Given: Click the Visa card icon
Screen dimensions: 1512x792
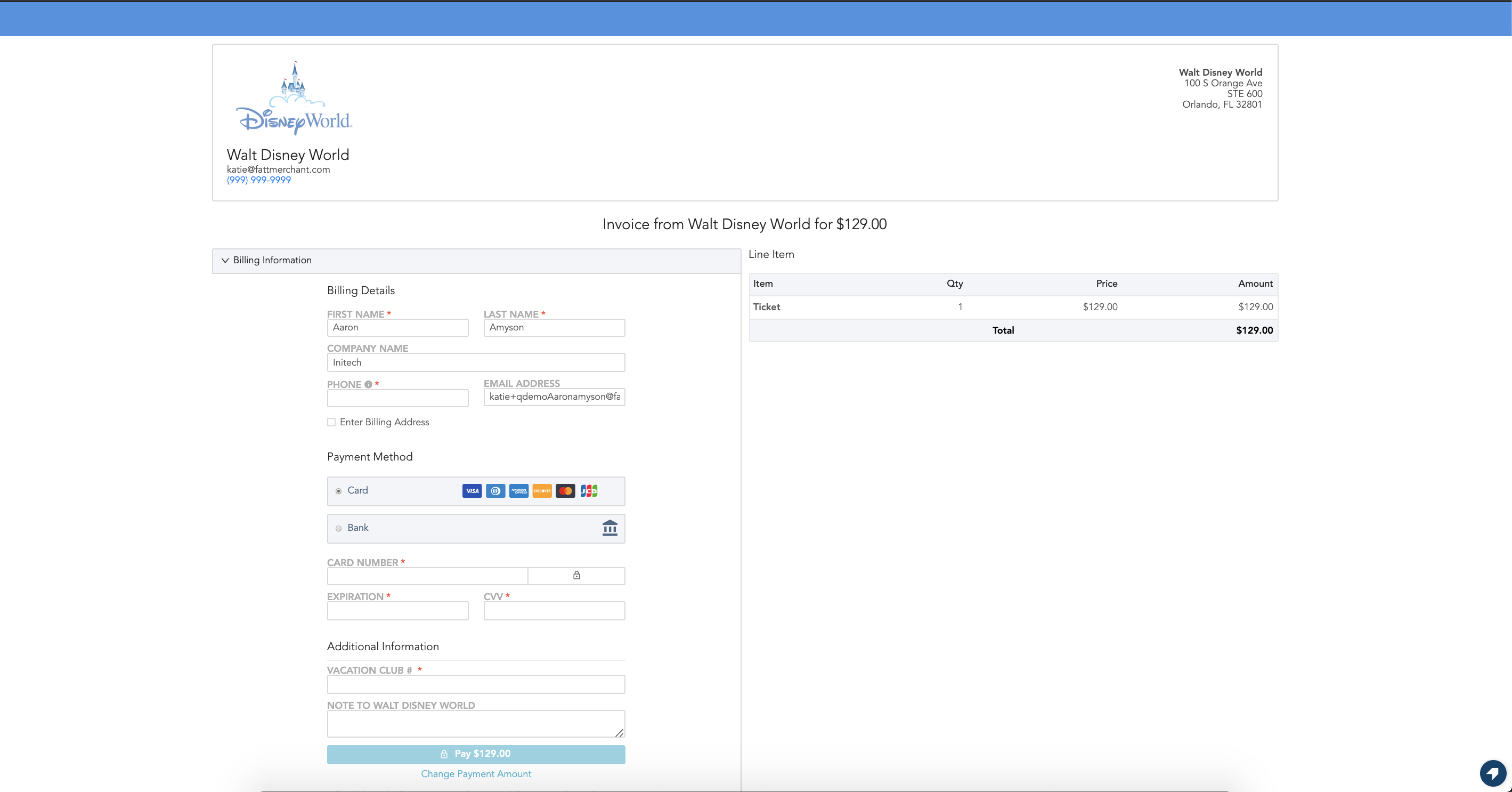Looking at the screenshot, I should (472, 491).
